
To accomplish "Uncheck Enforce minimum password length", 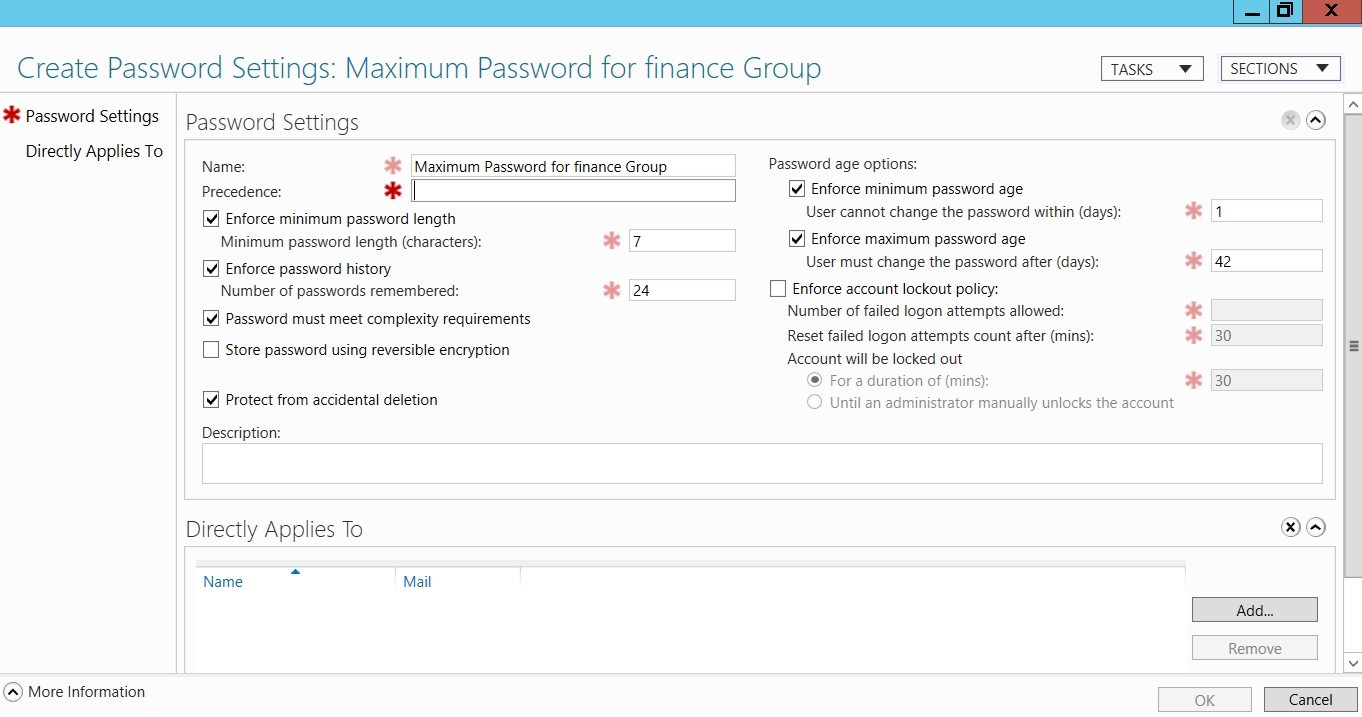I will click(211, 219).
